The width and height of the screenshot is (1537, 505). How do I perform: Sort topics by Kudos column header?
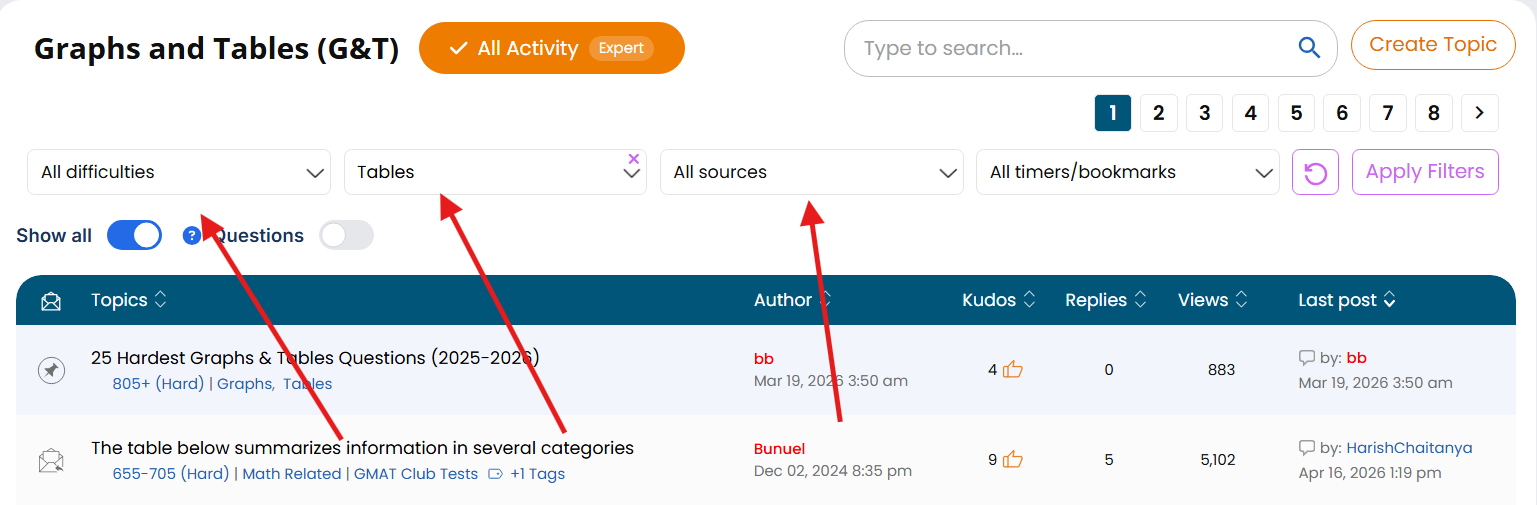pyautogui.click(x=998, y=300)
